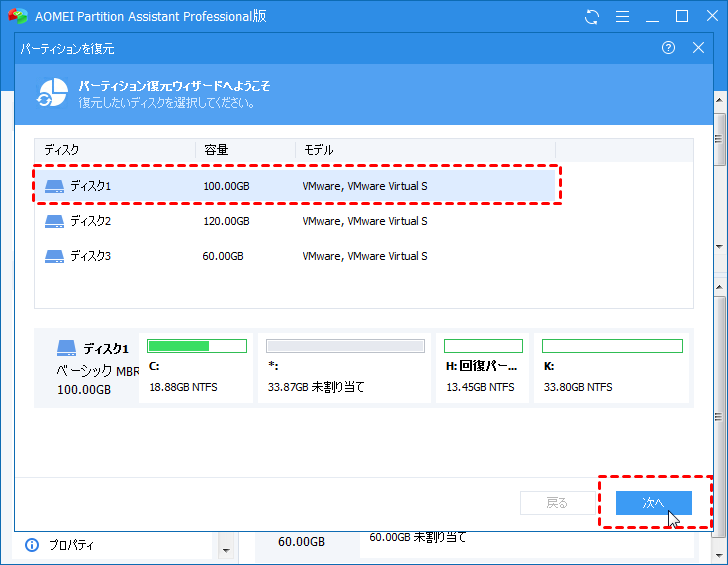This screenshot has width=728, height=565.
Task: Select the 33.87GB 未割り当て block
Action: coord(344,367)
